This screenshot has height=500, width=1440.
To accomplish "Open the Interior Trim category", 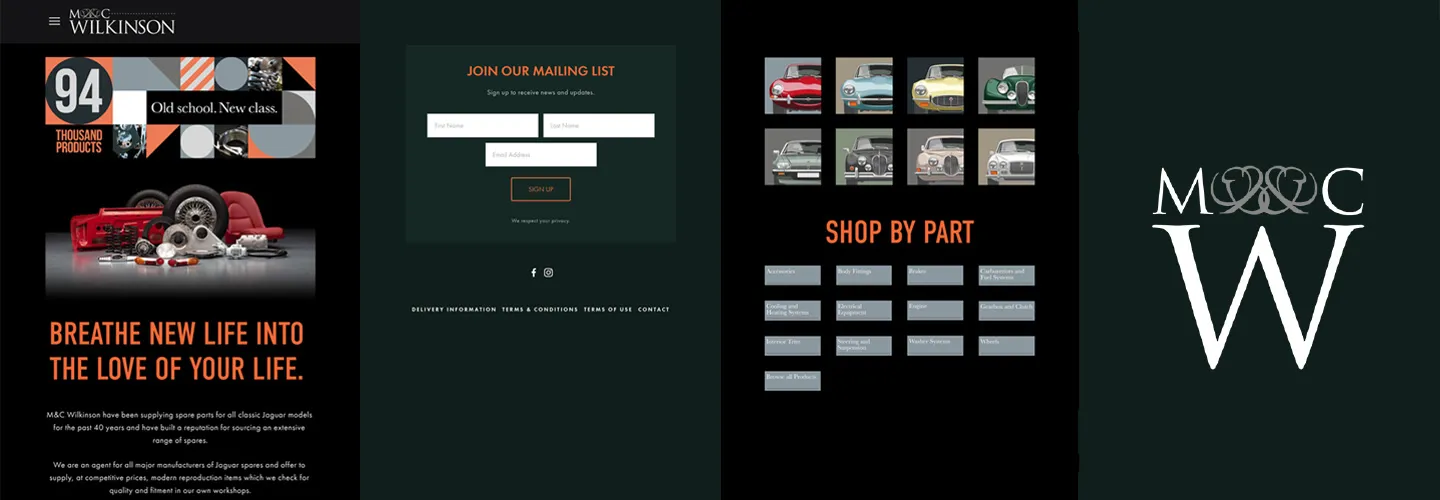I will click(793, 345).
